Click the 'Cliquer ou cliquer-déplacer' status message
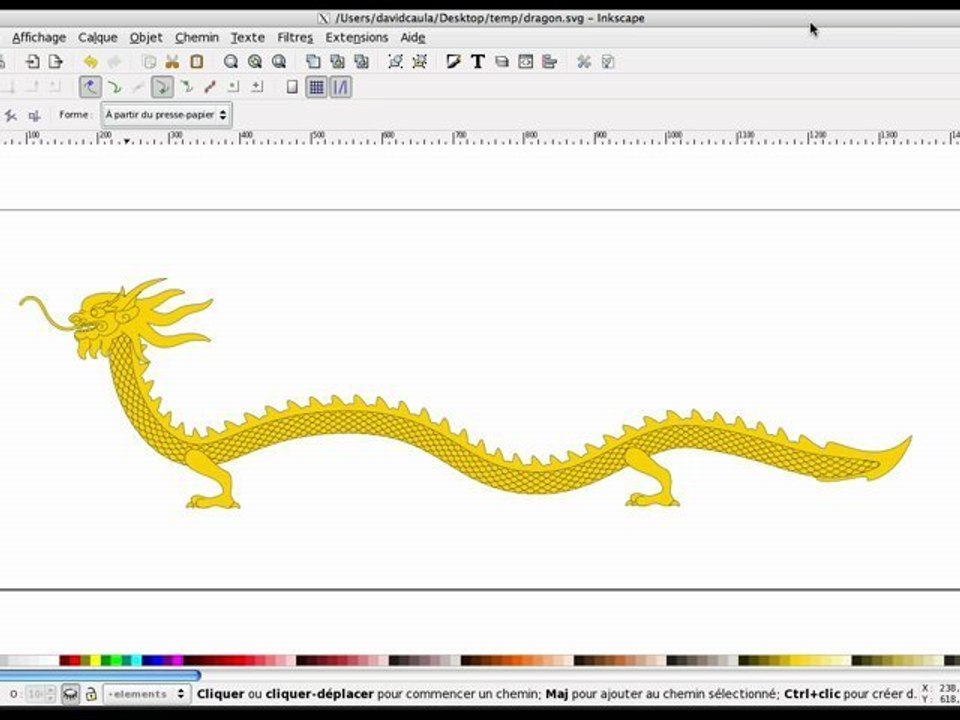Image resolution: width=960 pixels, height=720 pixels. [x=557, y=694]
